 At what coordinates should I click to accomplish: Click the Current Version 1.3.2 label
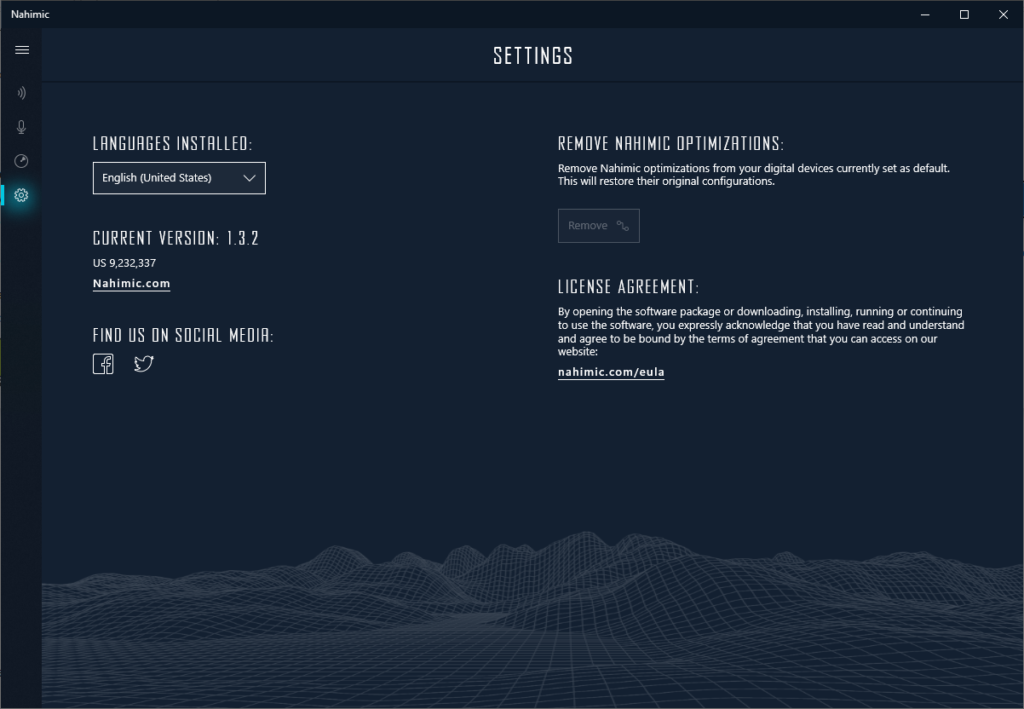tap(176, 238)
